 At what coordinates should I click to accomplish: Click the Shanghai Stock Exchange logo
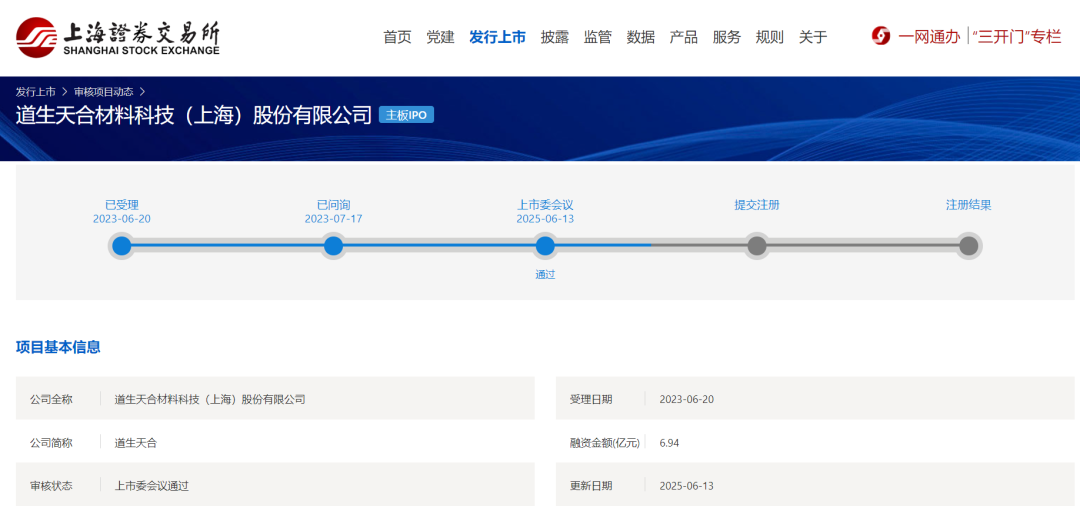(x=117, y=37)
